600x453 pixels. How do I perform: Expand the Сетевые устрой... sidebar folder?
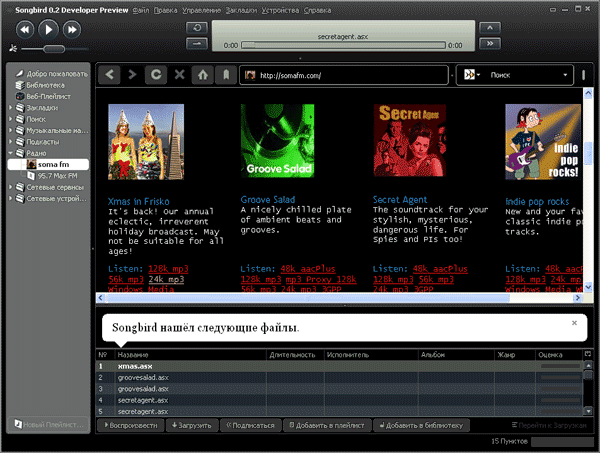[x=11, y=199]
